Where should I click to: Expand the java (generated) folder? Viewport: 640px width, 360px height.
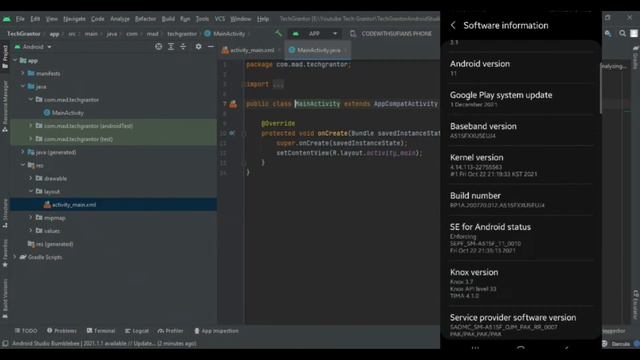tap(23, 152)
